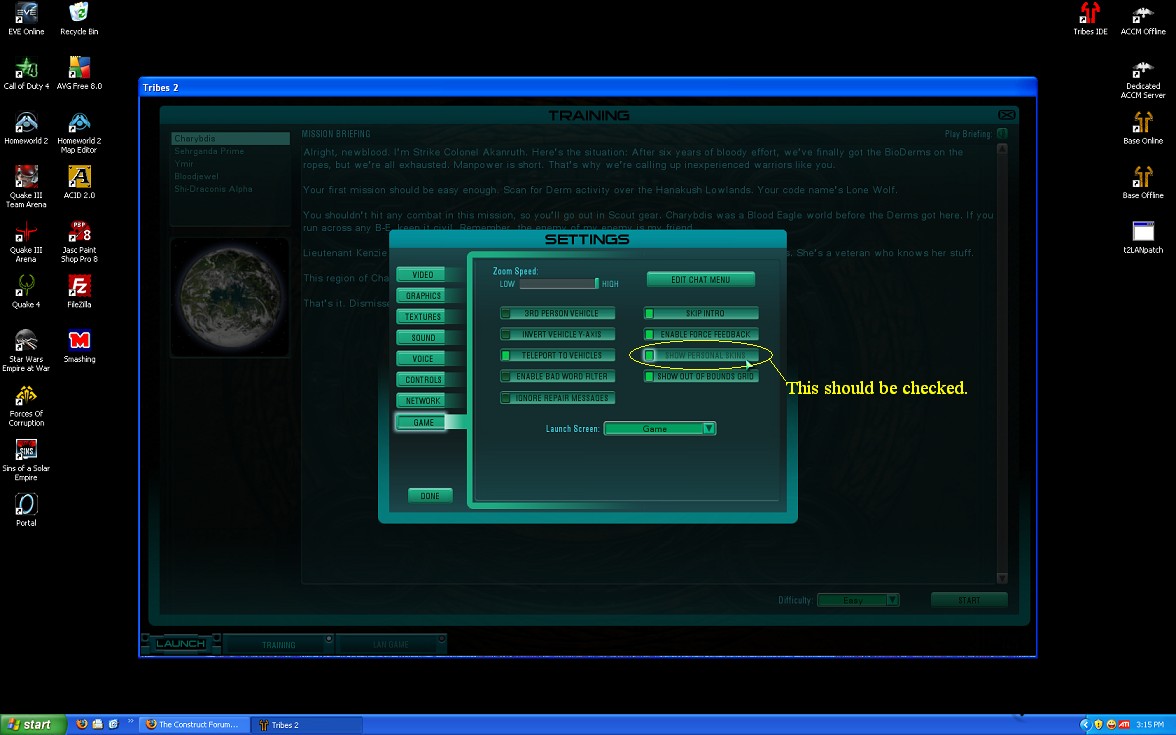The height and width of the screenshot is (735, 1176).
Task: Launch Quake III Arena desktop shortcut
Action: coord(26,242)
